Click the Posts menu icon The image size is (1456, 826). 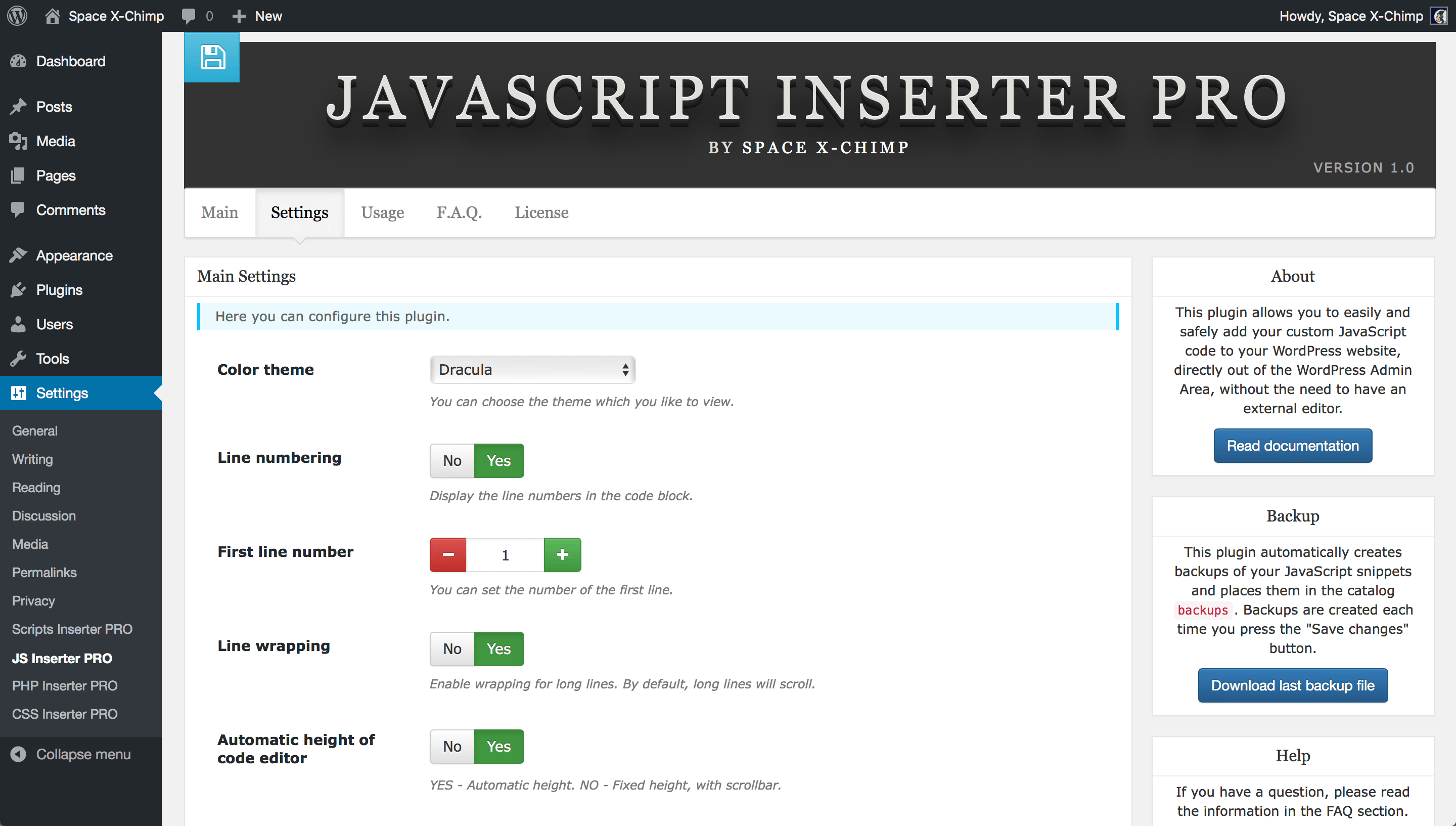[18, 106]
